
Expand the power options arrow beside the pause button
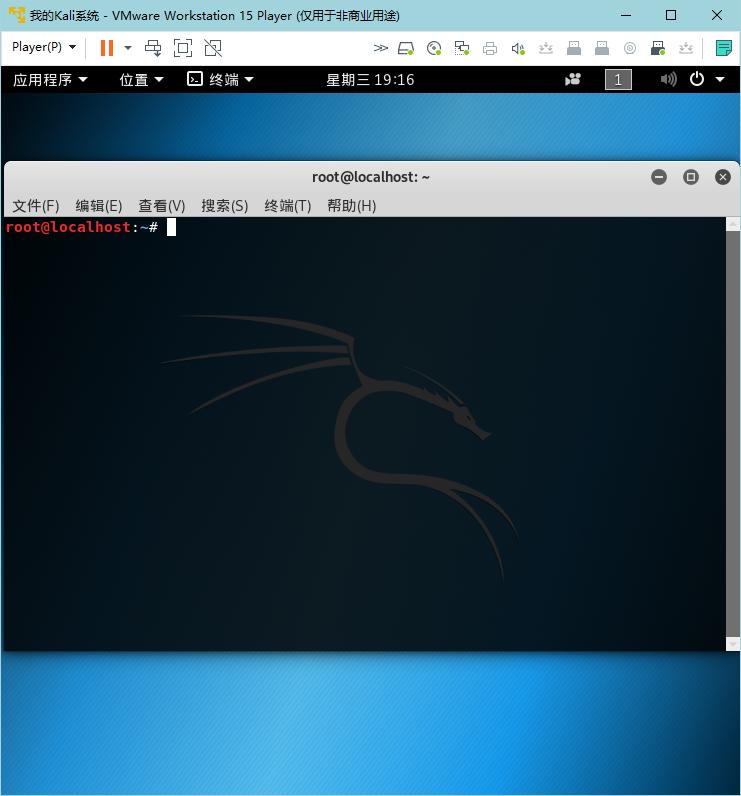click(128, 48)
